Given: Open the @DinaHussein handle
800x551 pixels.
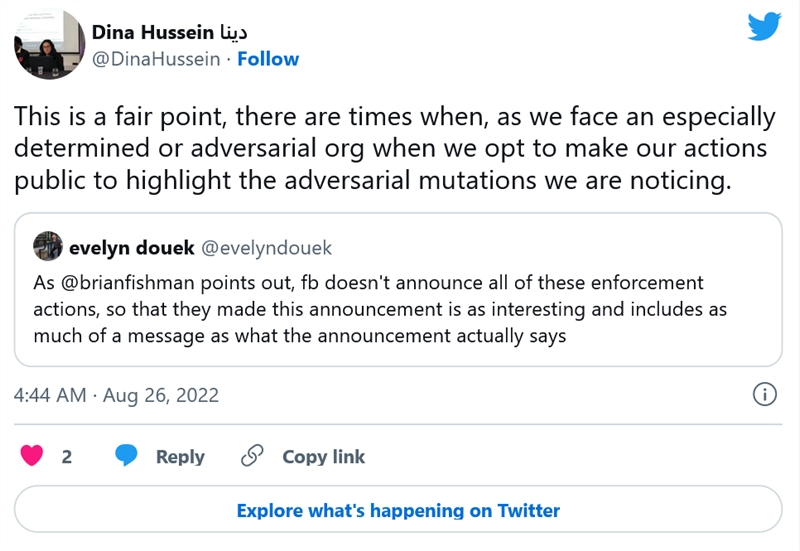Looking at the screenshot, I should click(156, 59).
